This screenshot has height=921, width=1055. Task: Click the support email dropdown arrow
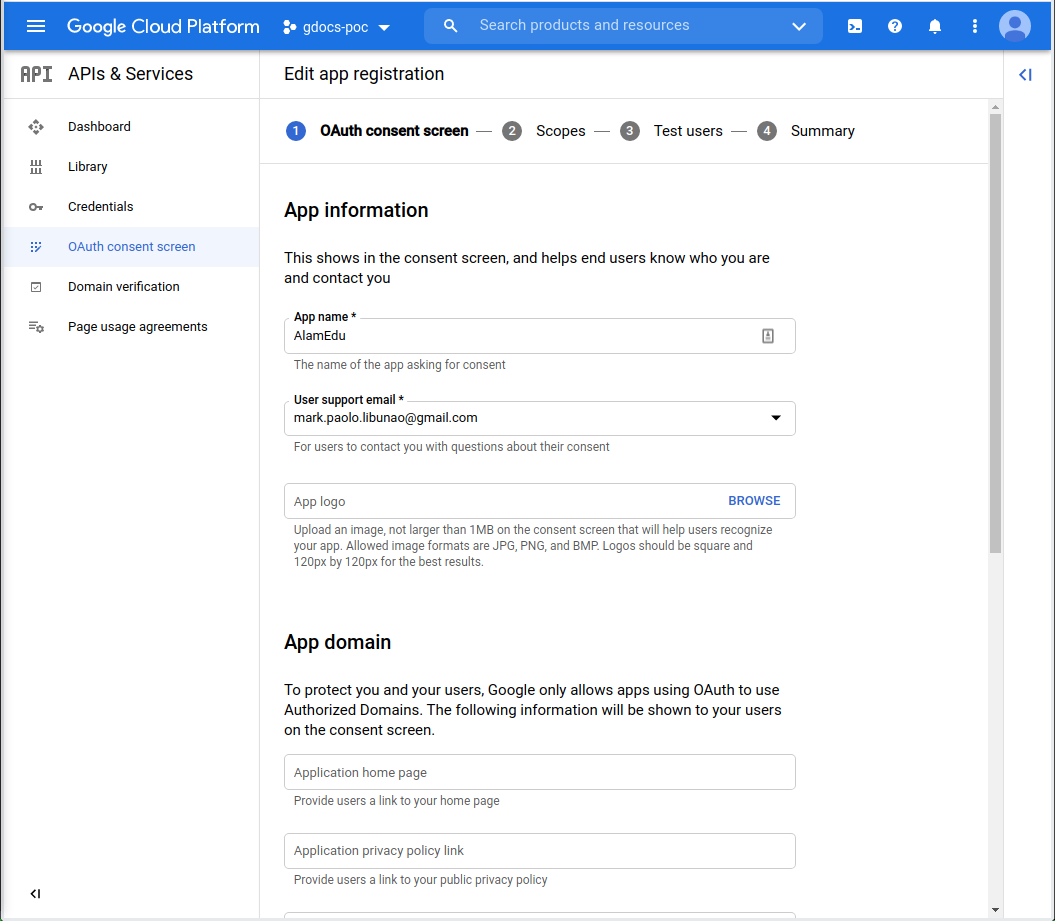(776, 418)
